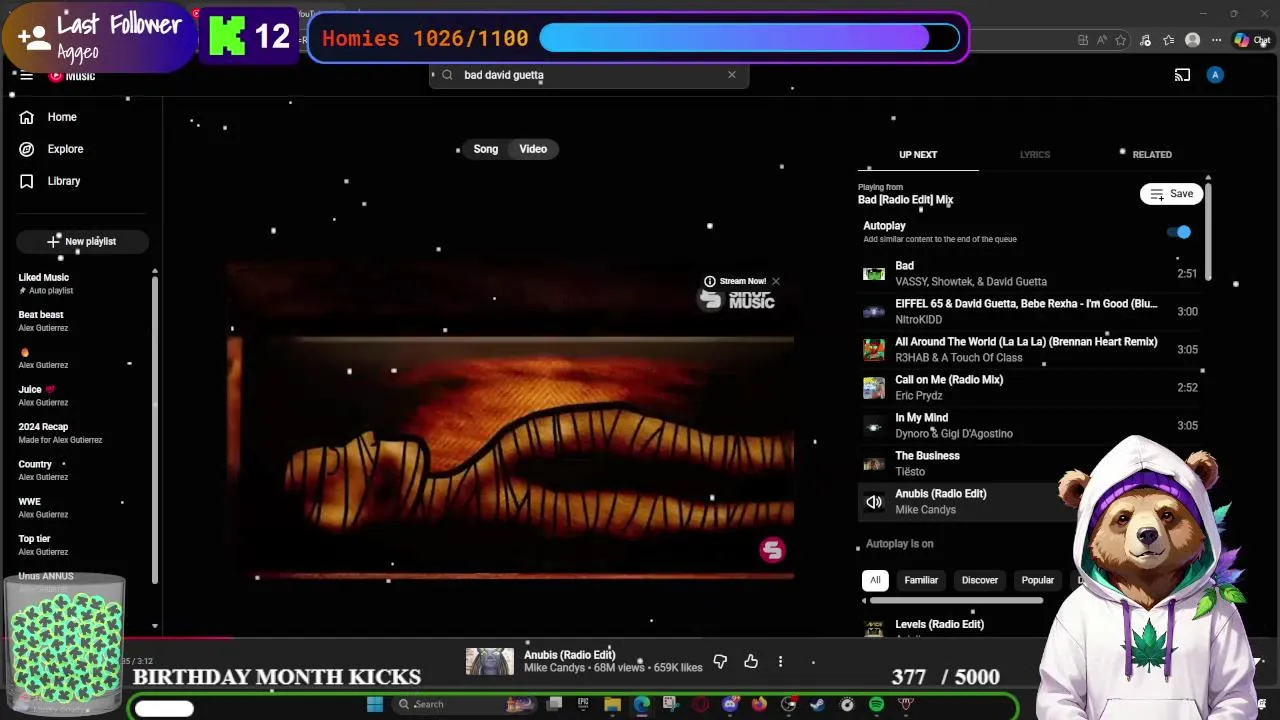Select the Familiar filter chip
Screen dimensions: 1280x720
point(921,580)
